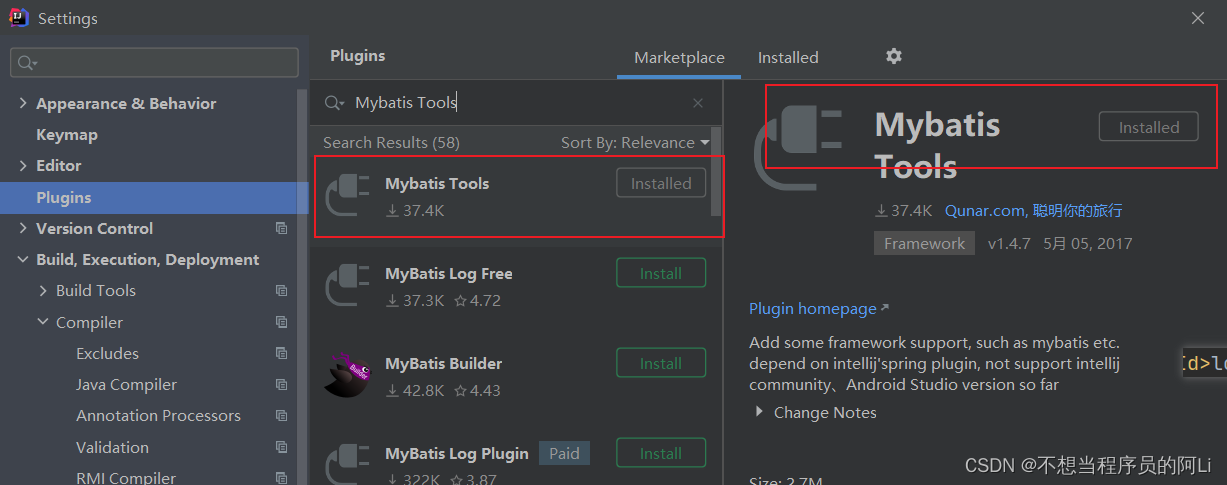Viewport: 1227px width, 485px height.
Task: Select the Mybatis Tools result title
Action: 437,183
